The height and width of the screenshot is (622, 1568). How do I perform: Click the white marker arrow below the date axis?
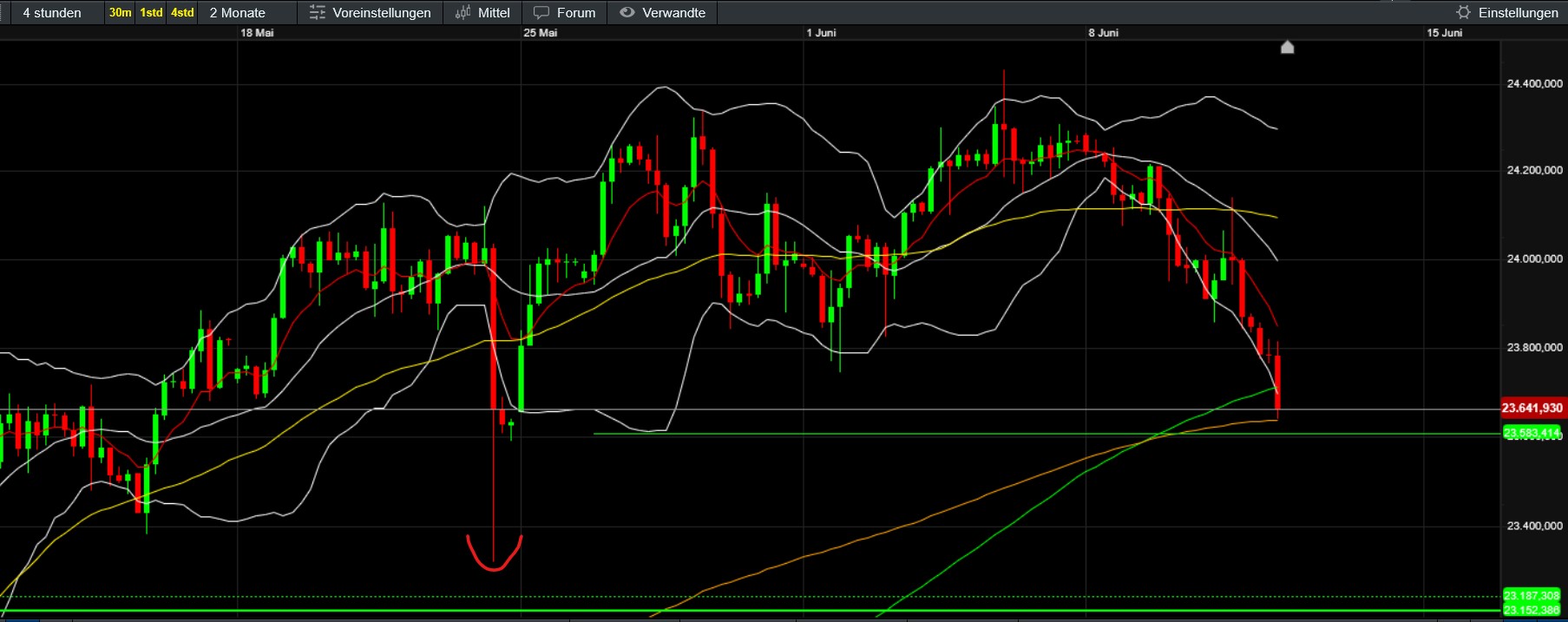tap(1288, 47)
